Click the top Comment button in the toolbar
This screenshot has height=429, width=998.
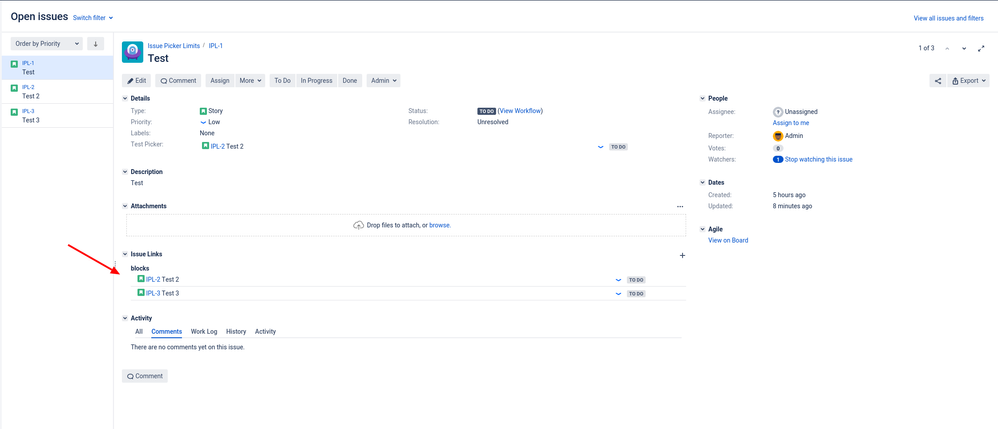[178, 81]
